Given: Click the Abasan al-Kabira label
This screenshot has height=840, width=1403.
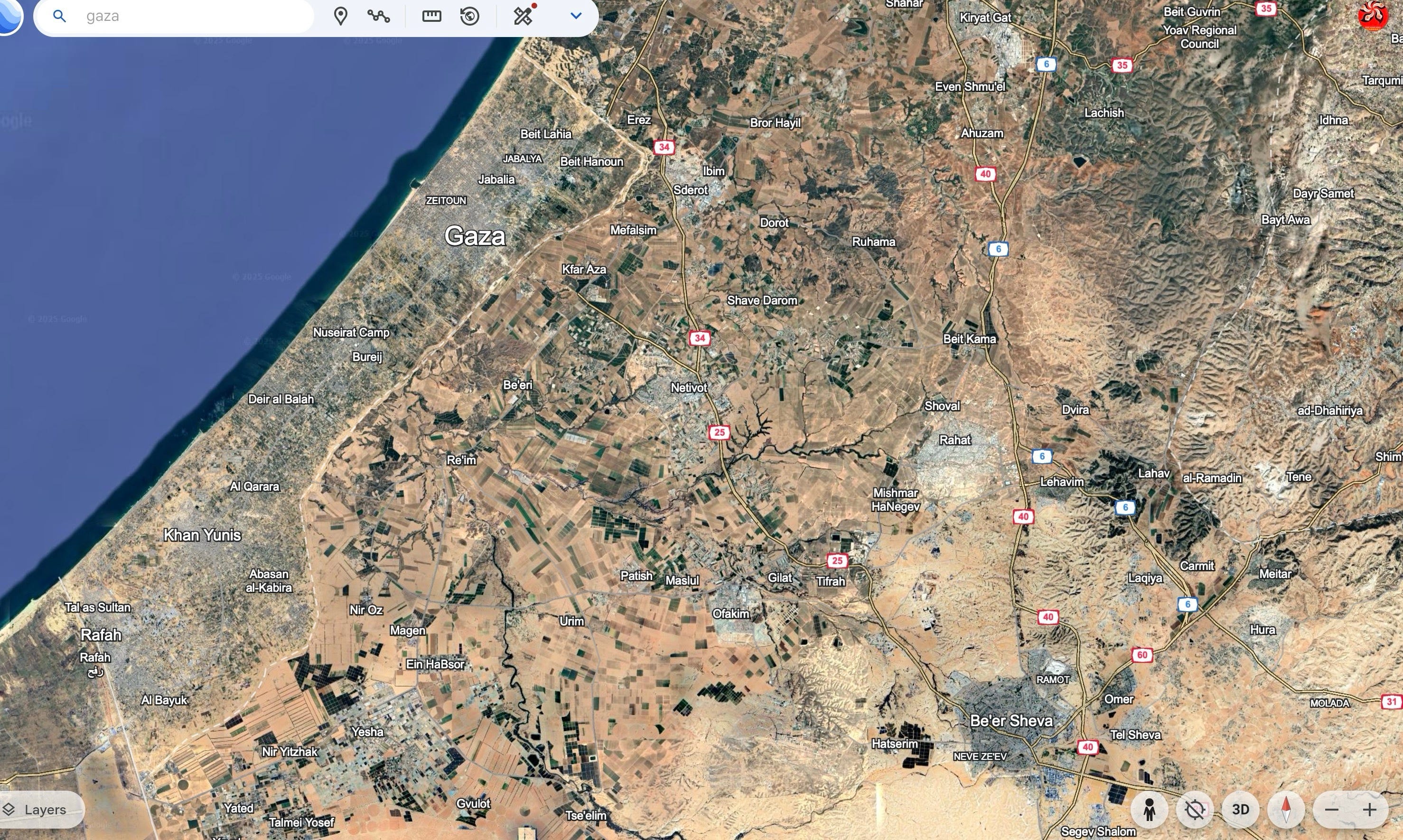Looking at the screenshot, I should point(268,581).
